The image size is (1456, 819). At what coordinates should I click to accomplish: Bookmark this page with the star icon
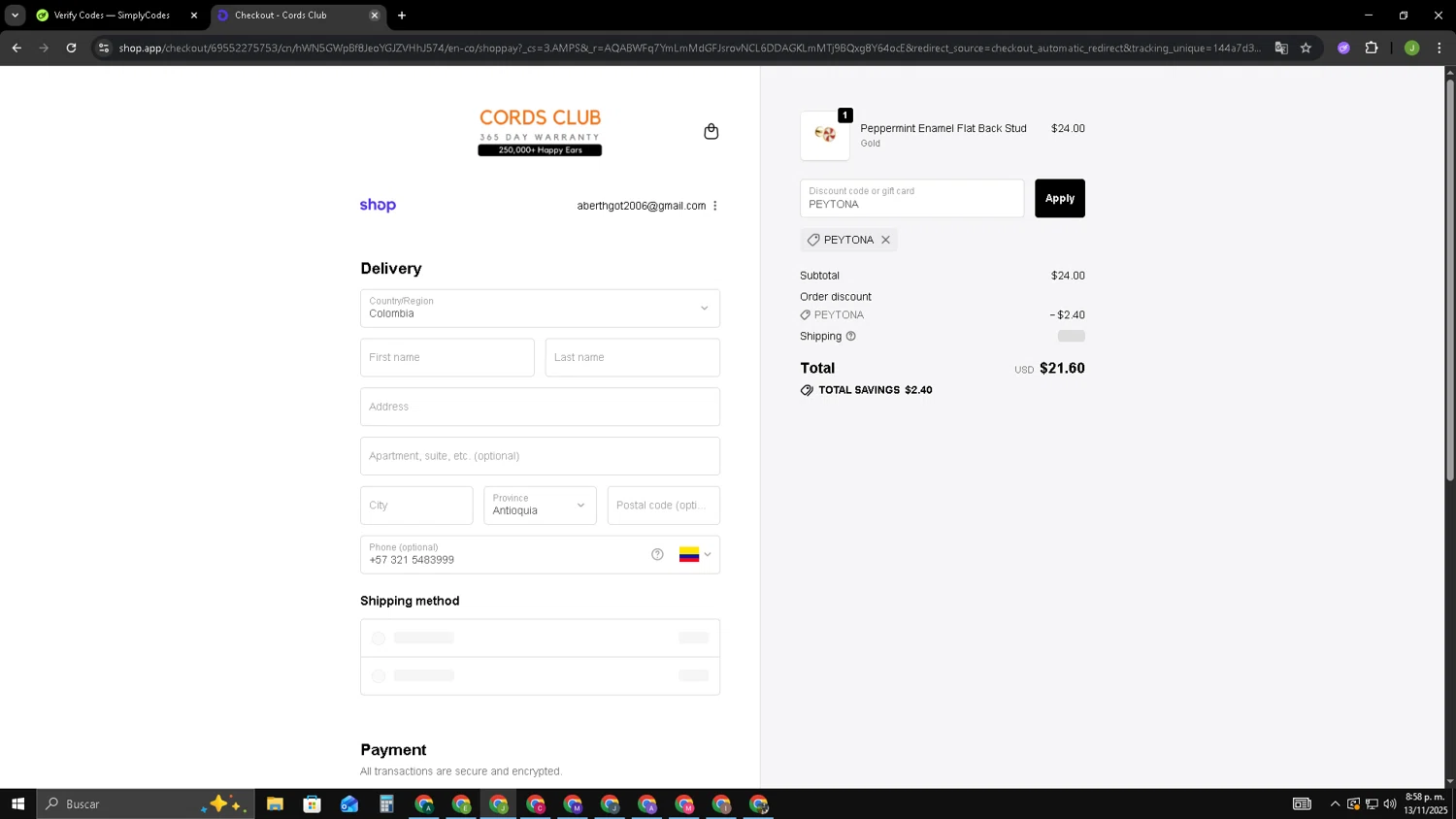(1306, 48)
